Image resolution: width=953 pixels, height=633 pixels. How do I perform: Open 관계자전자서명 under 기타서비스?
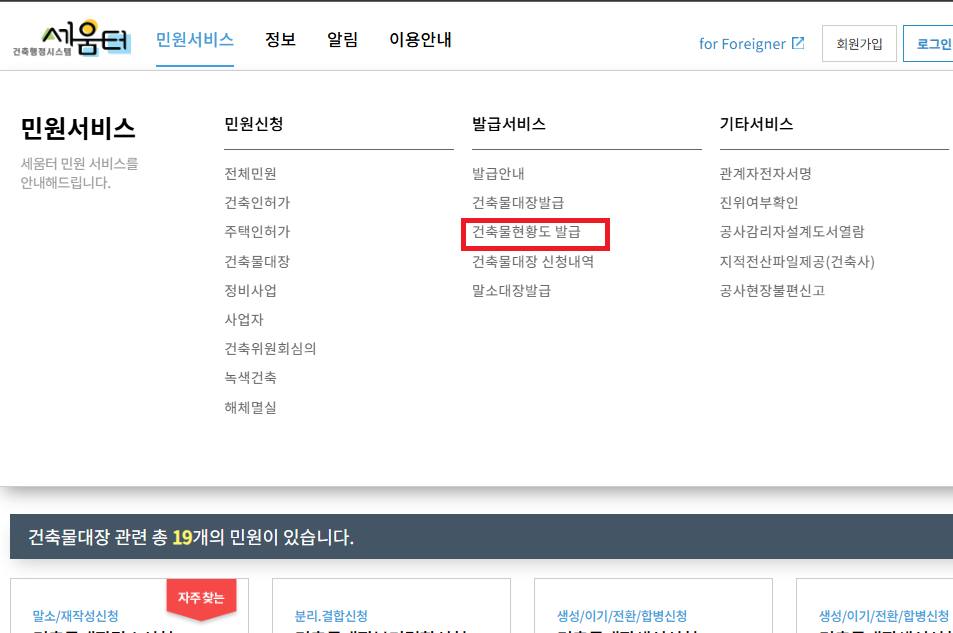point(766,174)
